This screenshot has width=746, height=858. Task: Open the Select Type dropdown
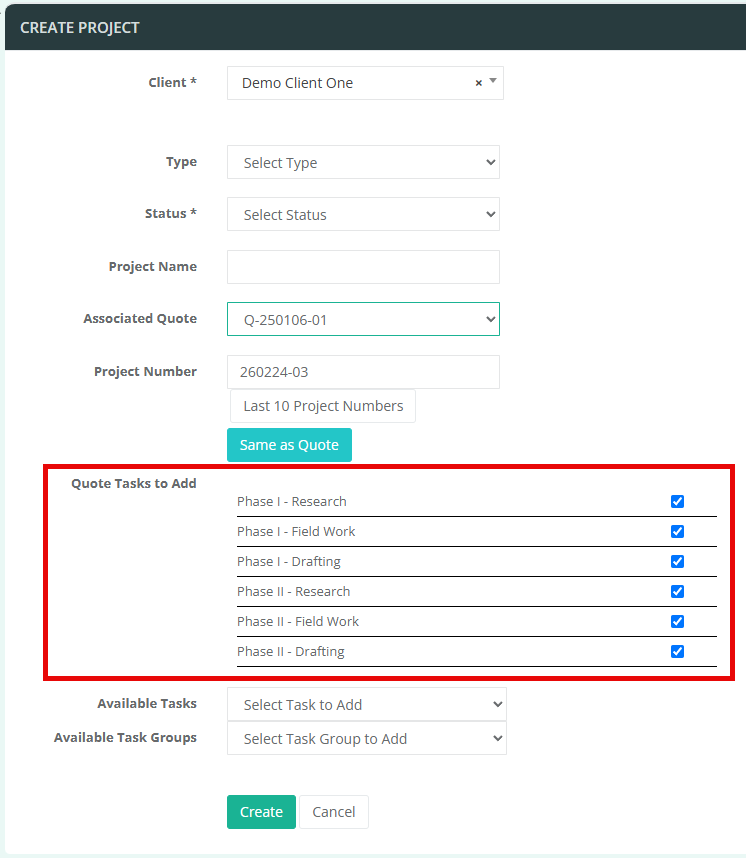363,163
